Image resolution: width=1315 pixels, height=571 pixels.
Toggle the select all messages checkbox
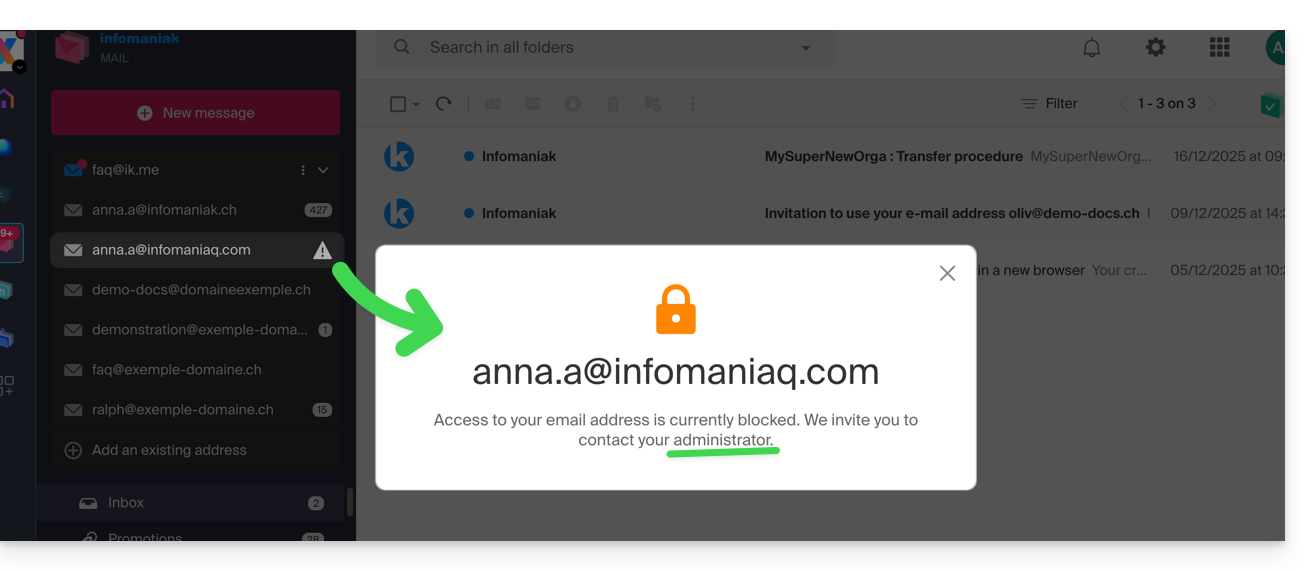click(398, 104)
